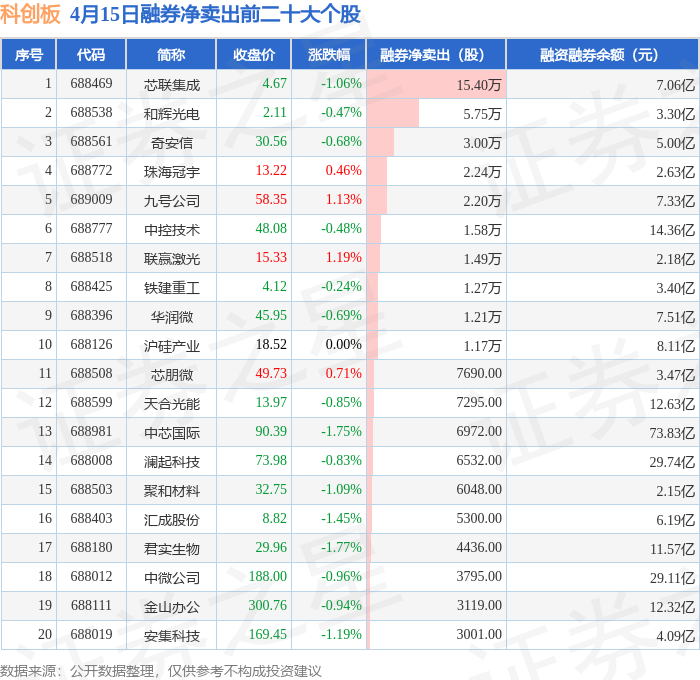The width and height of the screenshot is (700, 680).
Task: Select stock name 金山办公
Action: (171, 607)
